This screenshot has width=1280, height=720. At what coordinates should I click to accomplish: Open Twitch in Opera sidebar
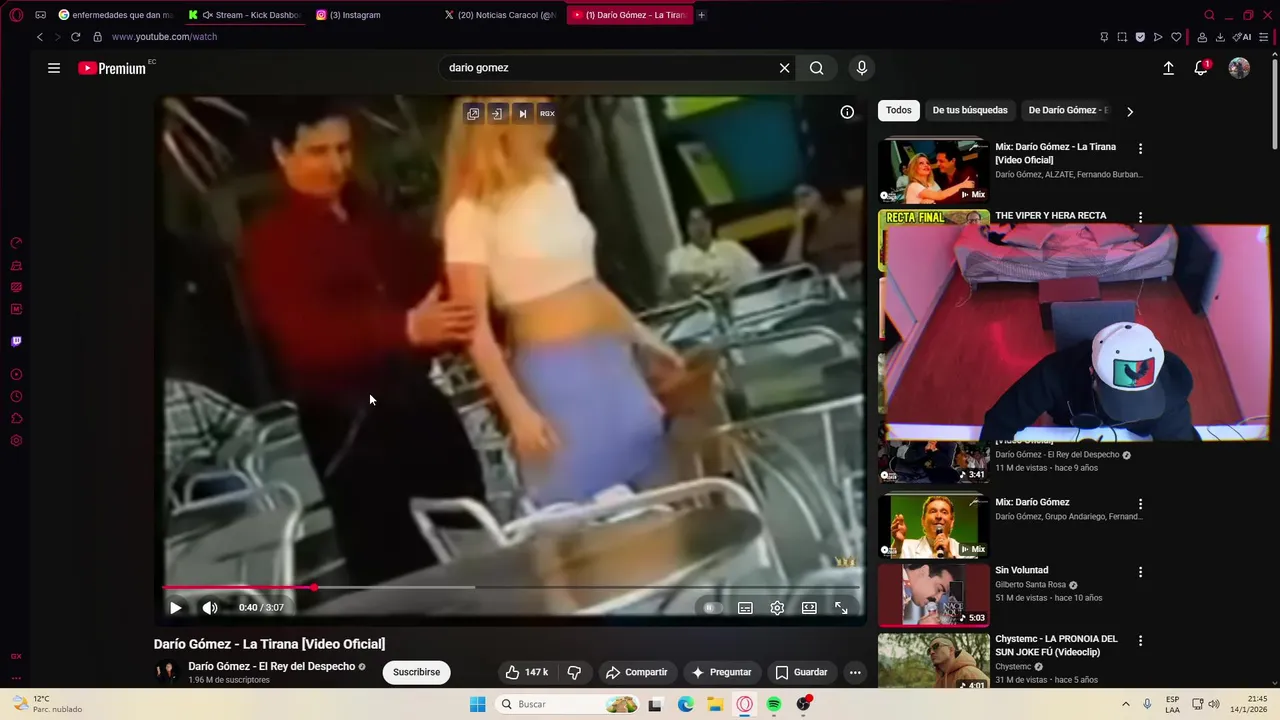pyautogui.click(x=16, y=341)
